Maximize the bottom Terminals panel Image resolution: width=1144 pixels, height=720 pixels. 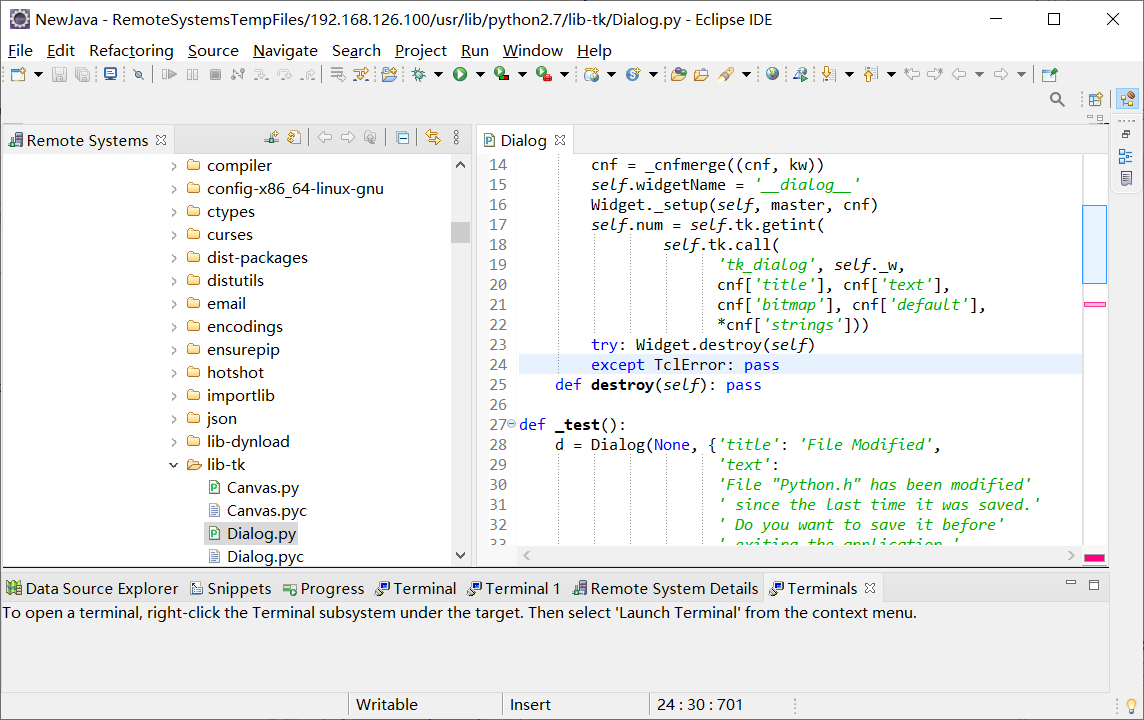[1094, 584]
